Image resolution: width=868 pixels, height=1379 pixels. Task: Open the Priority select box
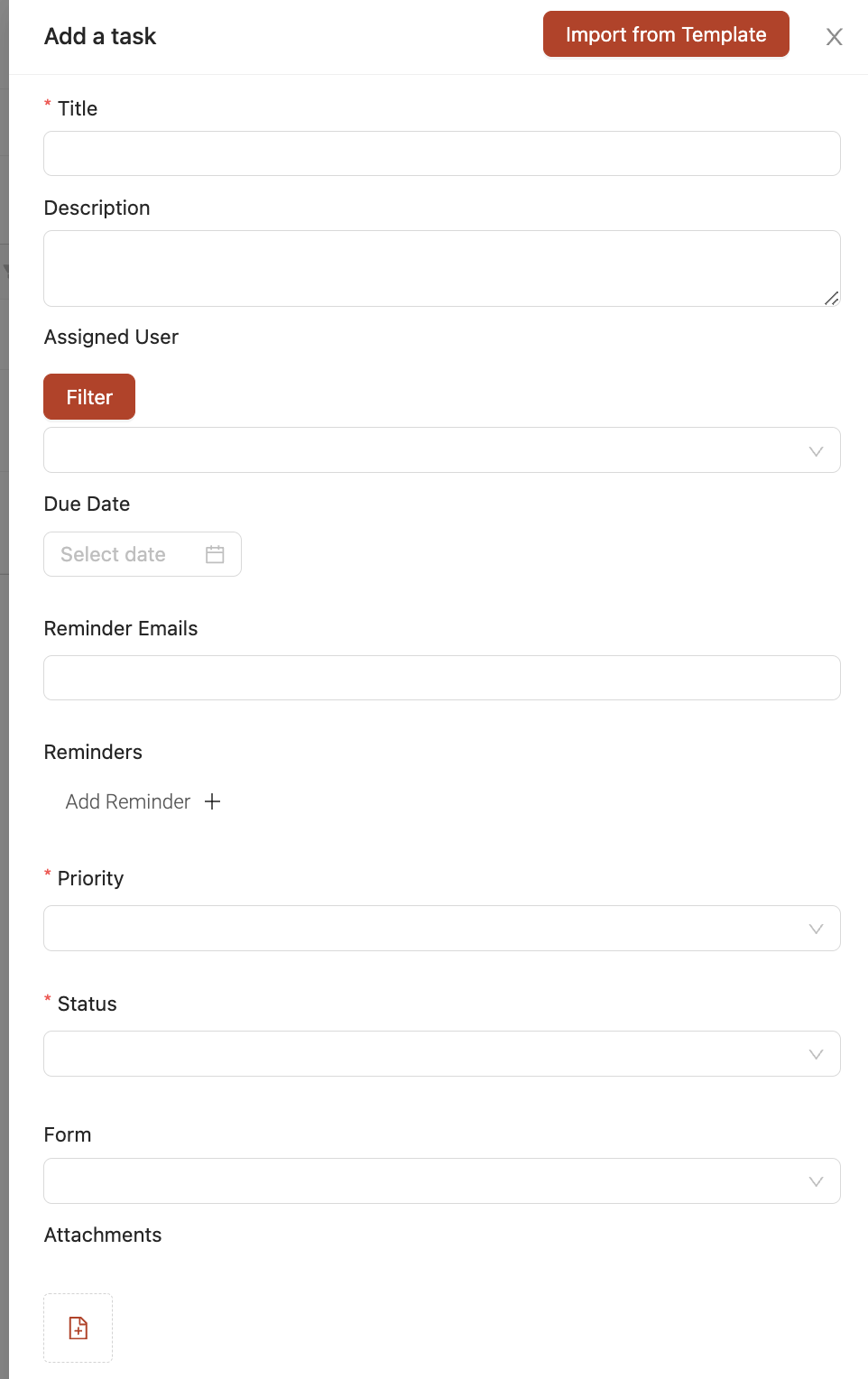click(x=442, y=929)
